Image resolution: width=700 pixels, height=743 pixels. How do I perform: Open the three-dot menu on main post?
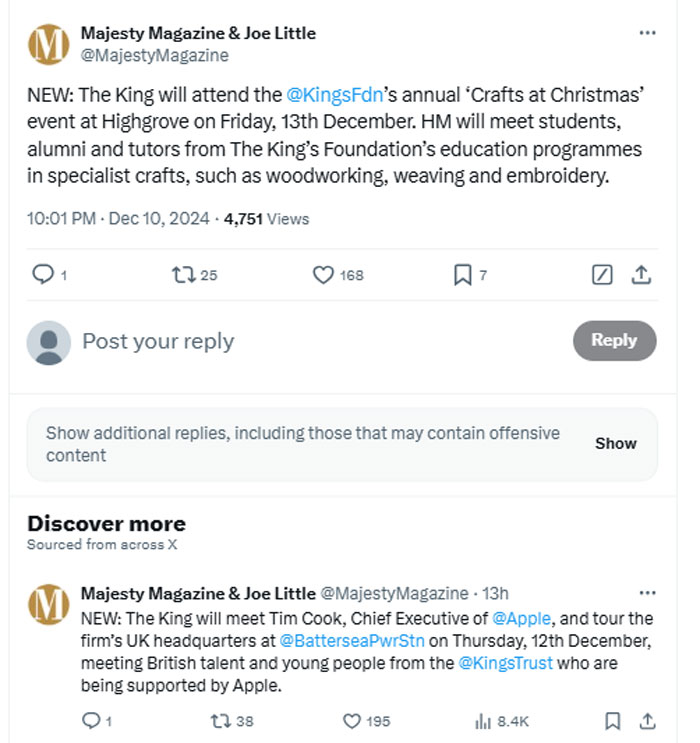pos(647,33)
